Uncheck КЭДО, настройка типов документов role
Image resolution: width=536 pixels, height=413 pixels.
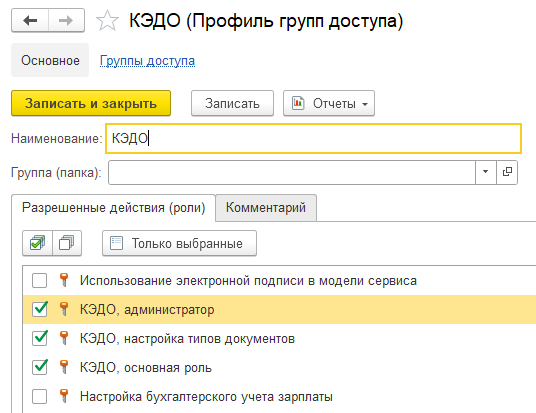(40, 338)
